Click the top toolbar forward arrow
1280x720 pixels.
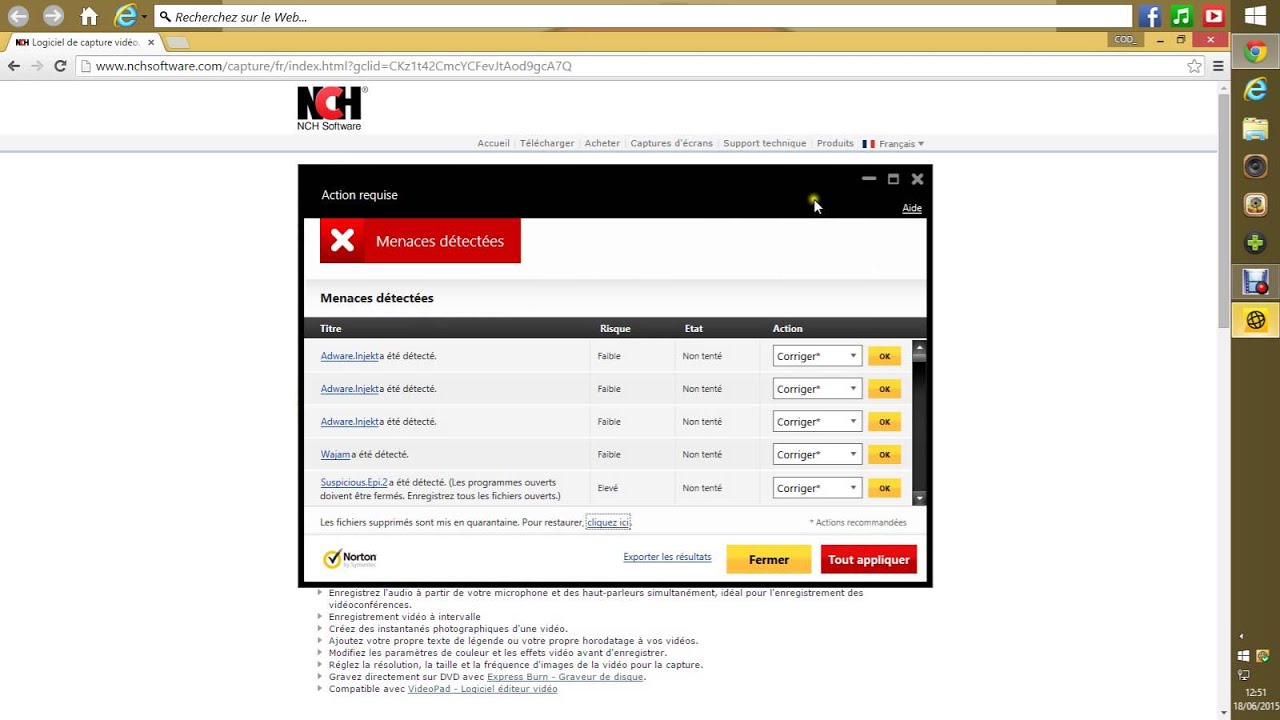pos(53,16)
